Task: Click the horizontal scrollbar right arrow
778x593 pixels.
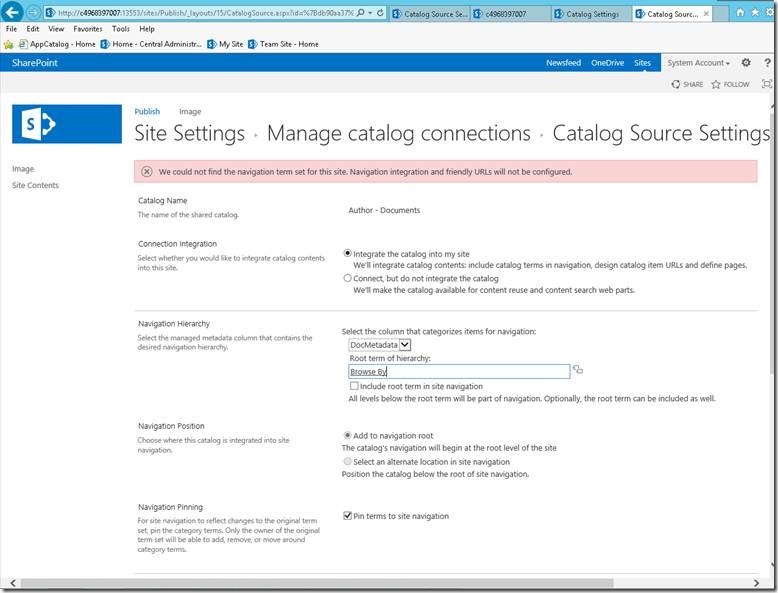Action: [x=756, y=583]
